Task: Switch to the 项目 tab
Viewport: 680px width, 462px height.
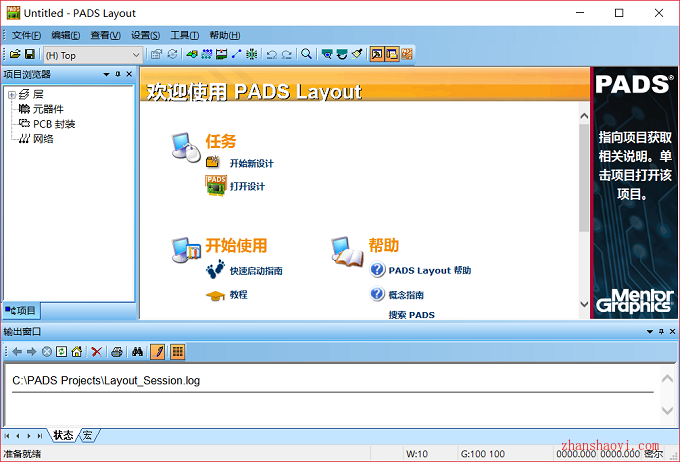Action: [20, 311]
